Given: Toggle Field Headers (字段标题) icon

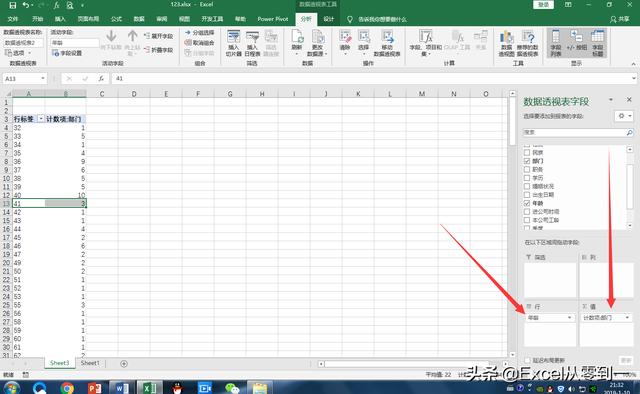Looking at the screenshot, I should [598, 43].
